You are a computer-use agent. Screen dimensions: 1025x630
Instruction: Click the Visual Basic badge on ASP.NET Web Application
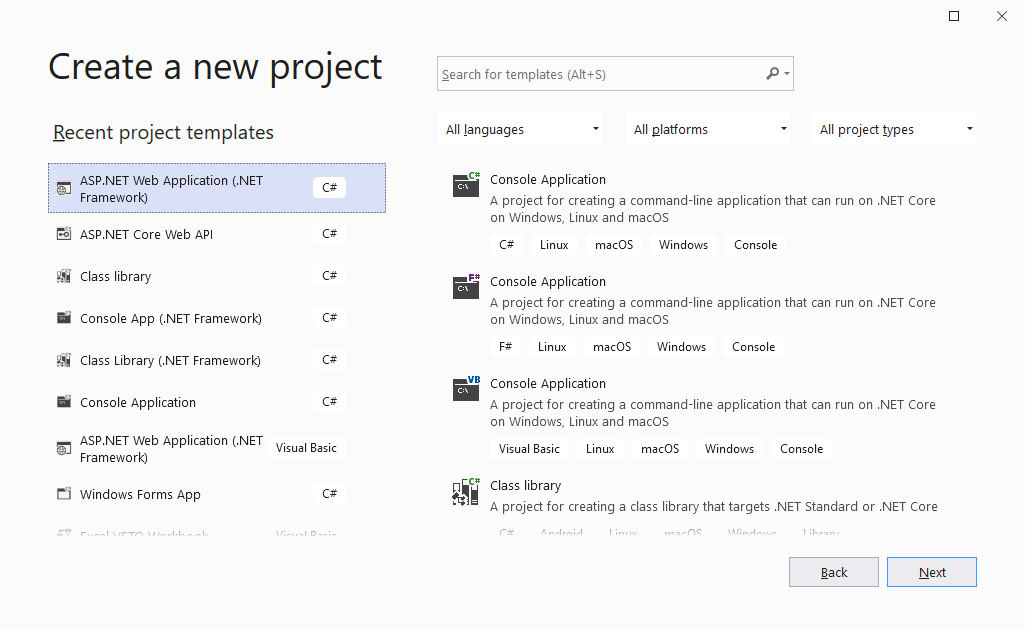pyautogui.click(x=306, y=448)
